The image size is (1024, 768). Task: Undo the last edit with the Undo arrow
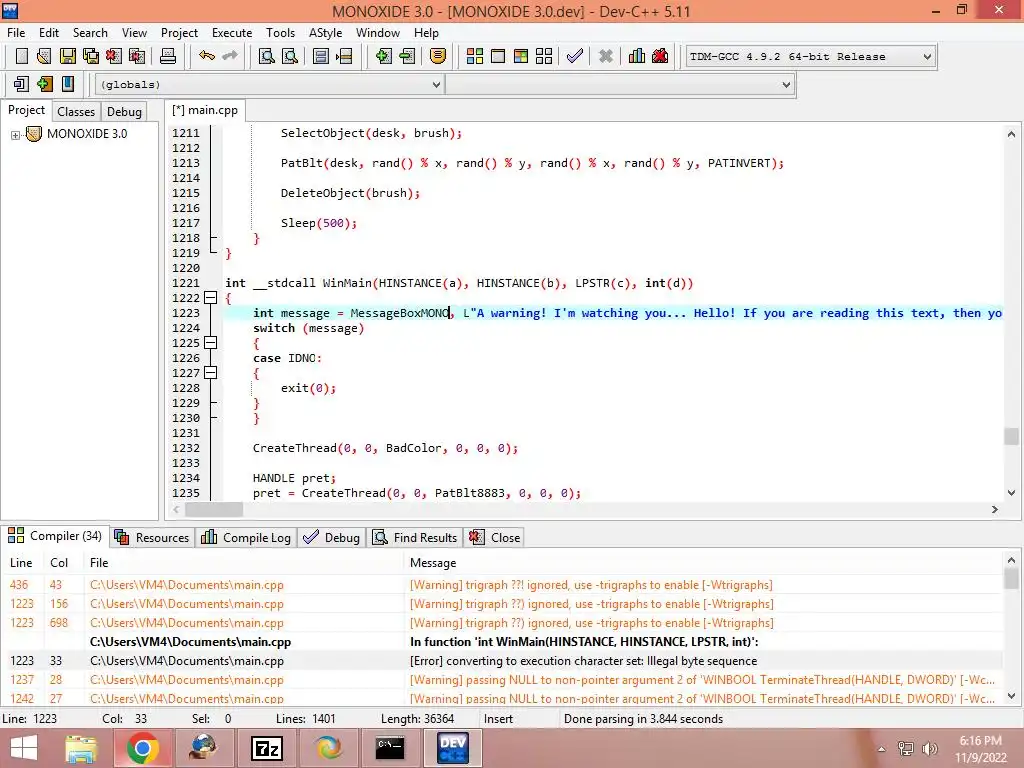[207, 56]
